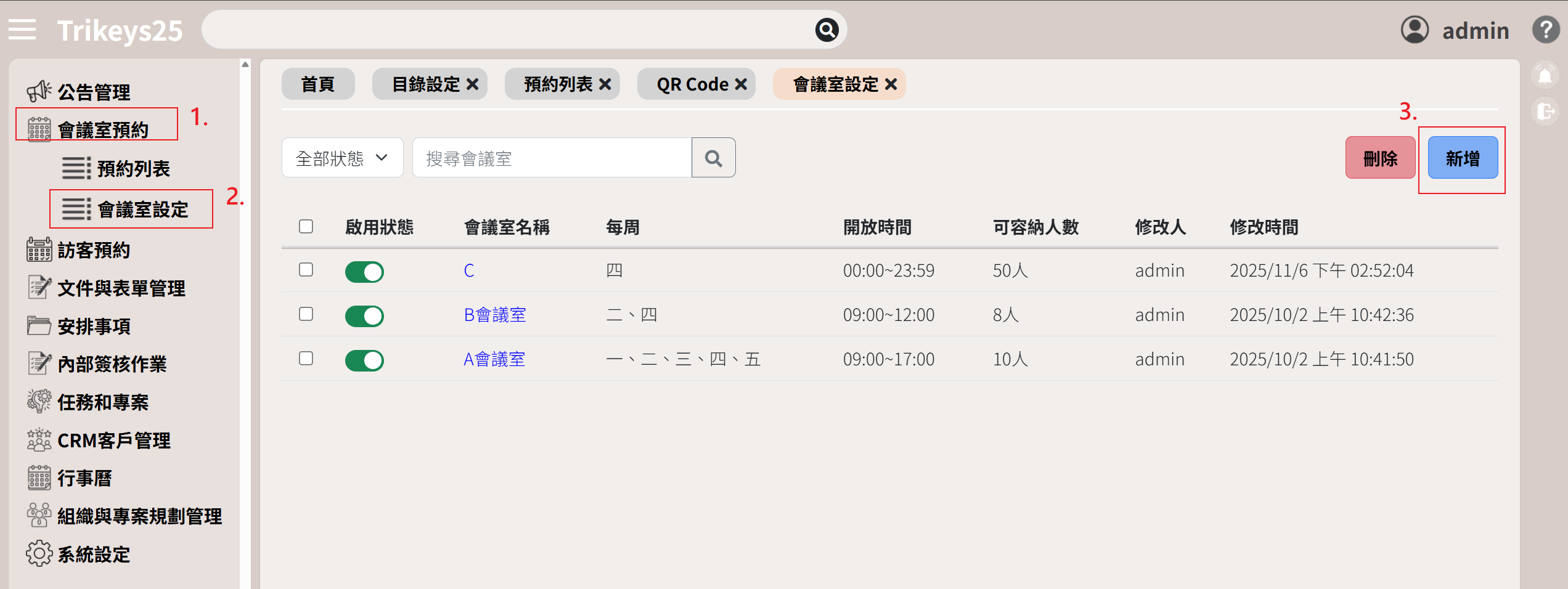Viewport: 1568px width, 589px height.
Task: Open the hamburger menu icon
Action: [x=22, y=30]
